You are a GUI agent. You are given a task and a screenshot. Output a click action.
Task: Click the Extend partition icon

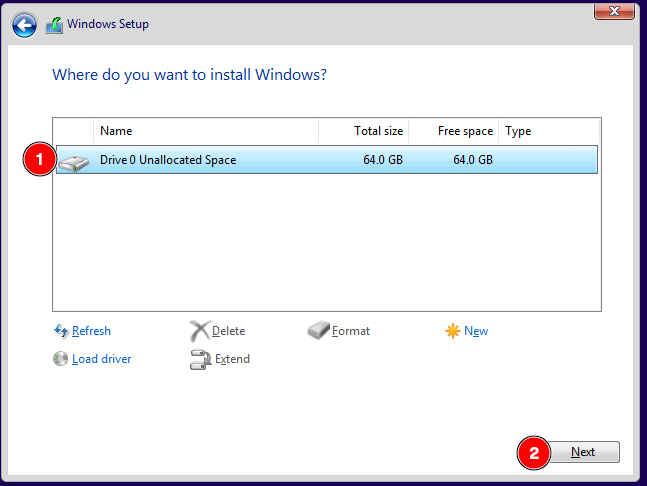tap(201, 359)
